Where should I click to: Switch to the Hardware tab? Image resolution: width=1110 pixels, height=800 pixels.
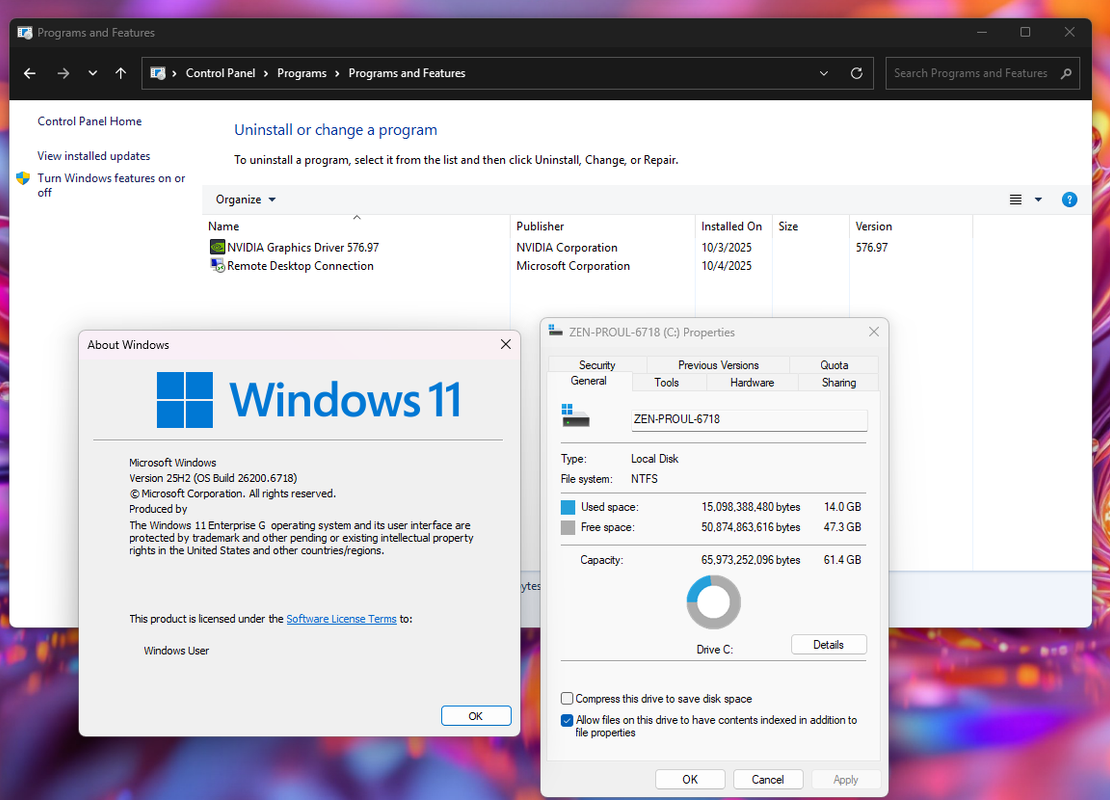point(752,382)
